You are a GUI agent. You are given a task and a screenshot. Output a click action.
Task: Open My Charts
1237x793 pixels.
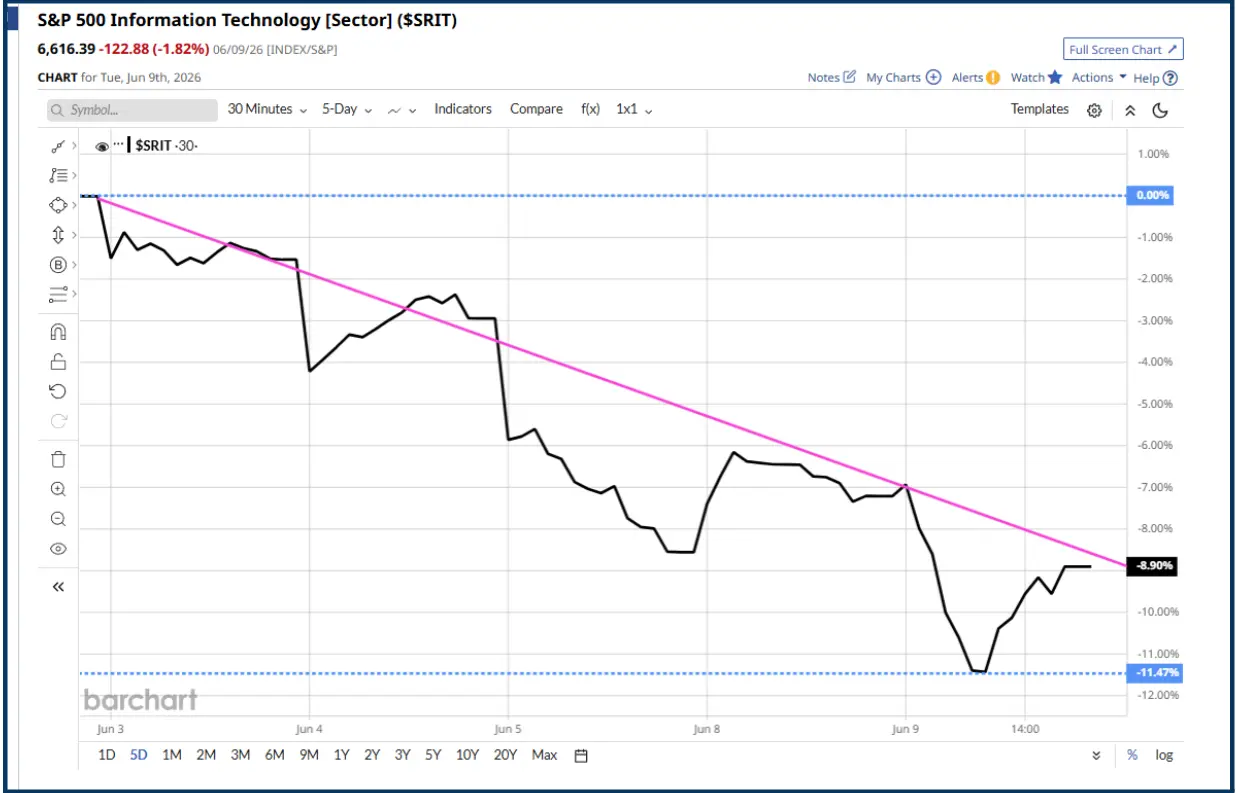903,77
